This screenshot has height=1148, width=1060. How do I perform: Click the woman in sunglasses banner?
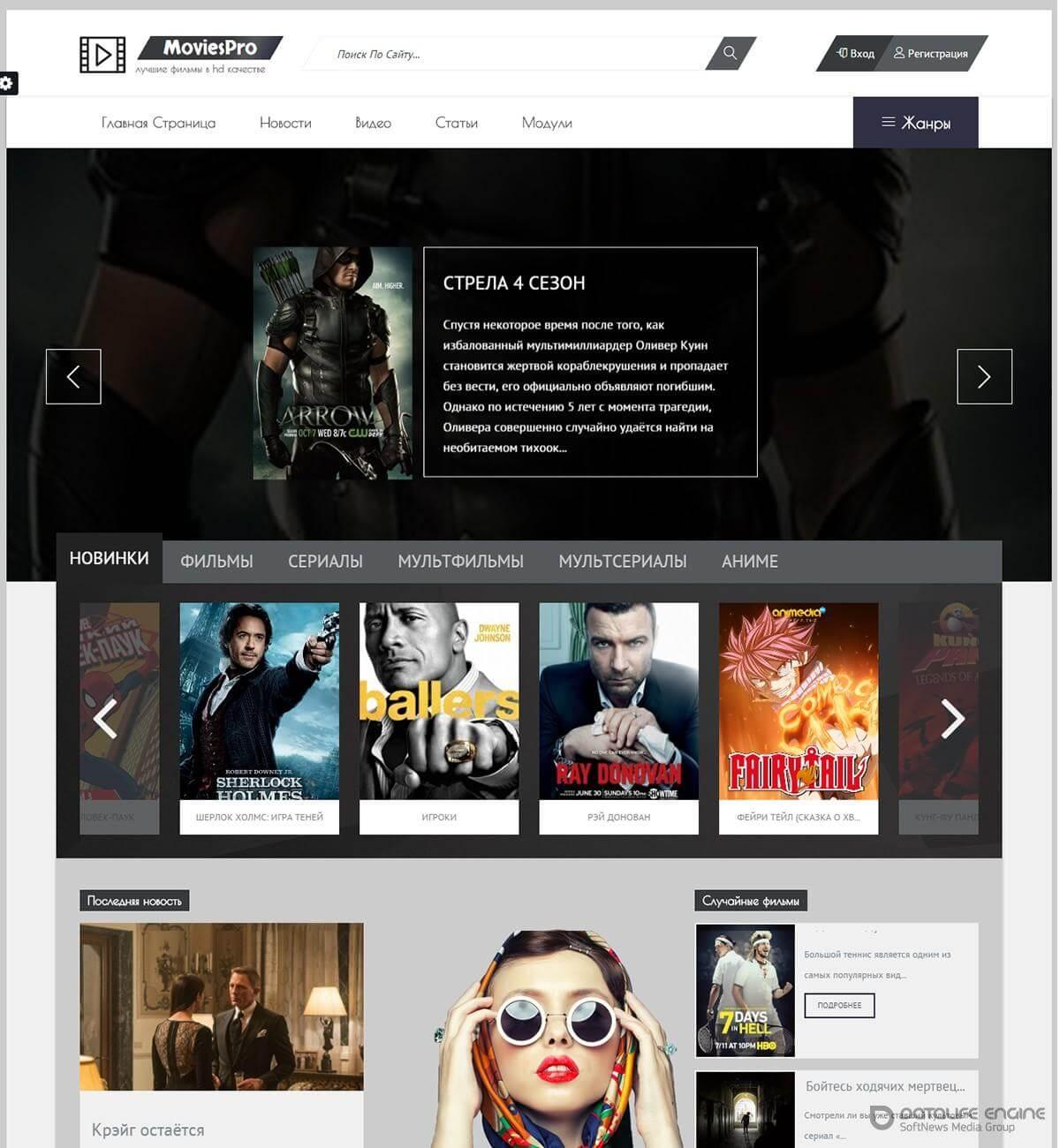coord(555,1039)
